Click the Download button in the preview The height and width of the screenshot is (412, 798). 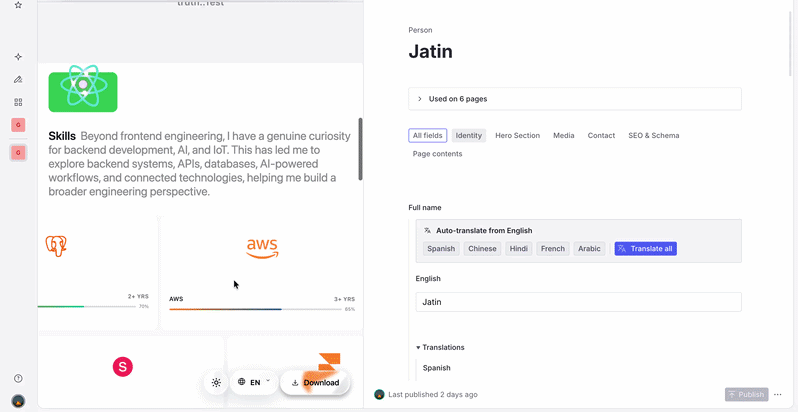(x=315, y=382)
